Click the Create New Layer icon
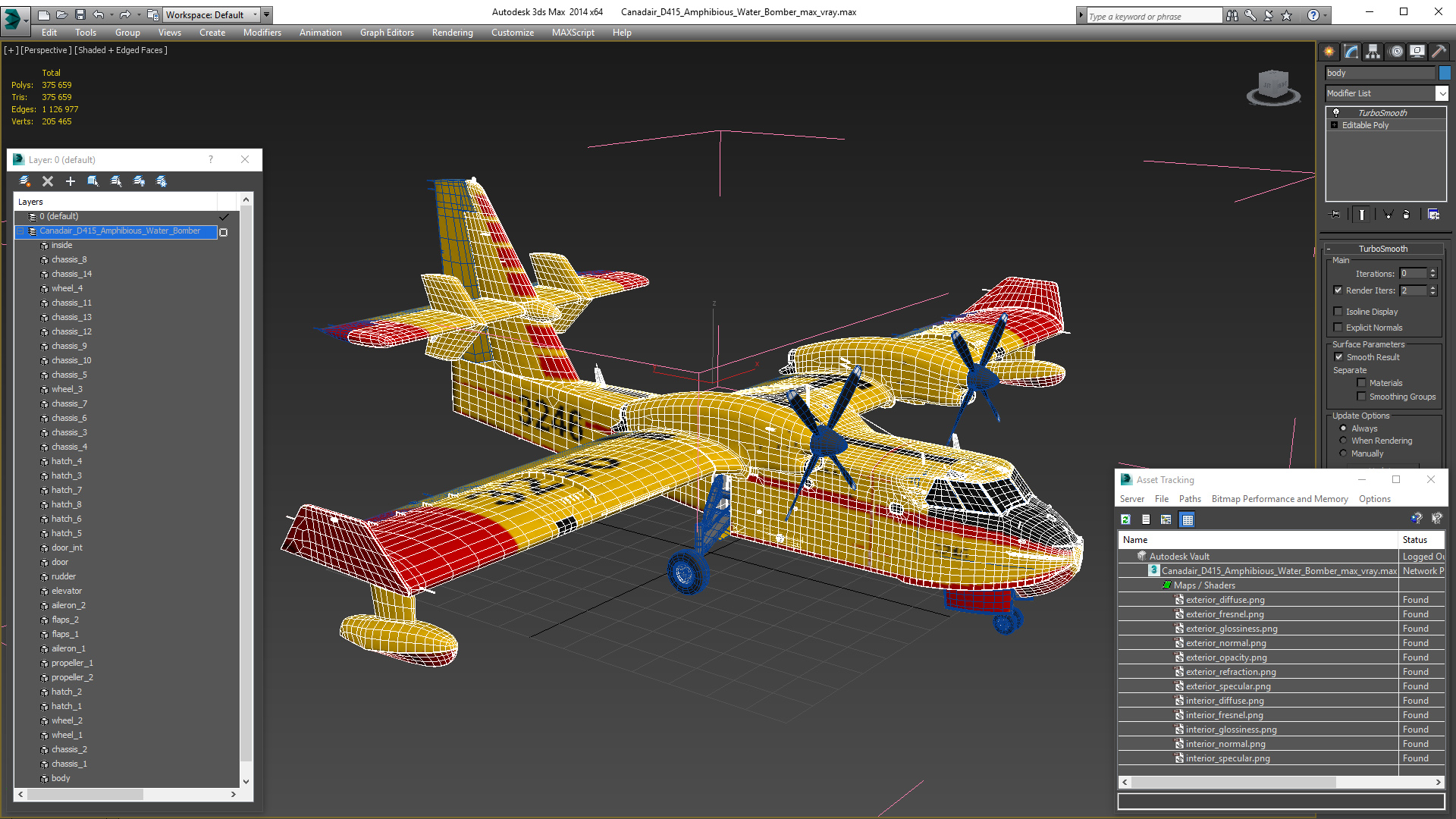Screen dimensions: 1456x819 tap(25, 181)
